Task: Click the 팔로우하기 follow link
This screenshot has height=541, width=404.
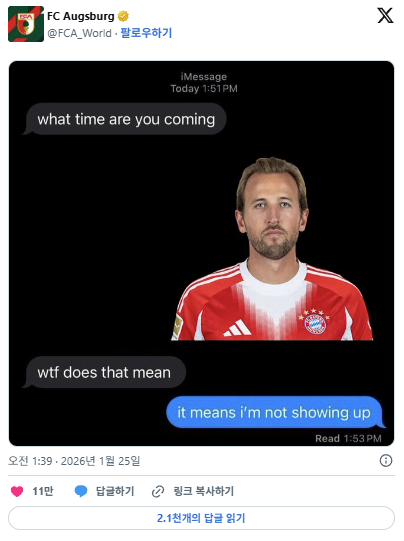Action: click(146, 33)
